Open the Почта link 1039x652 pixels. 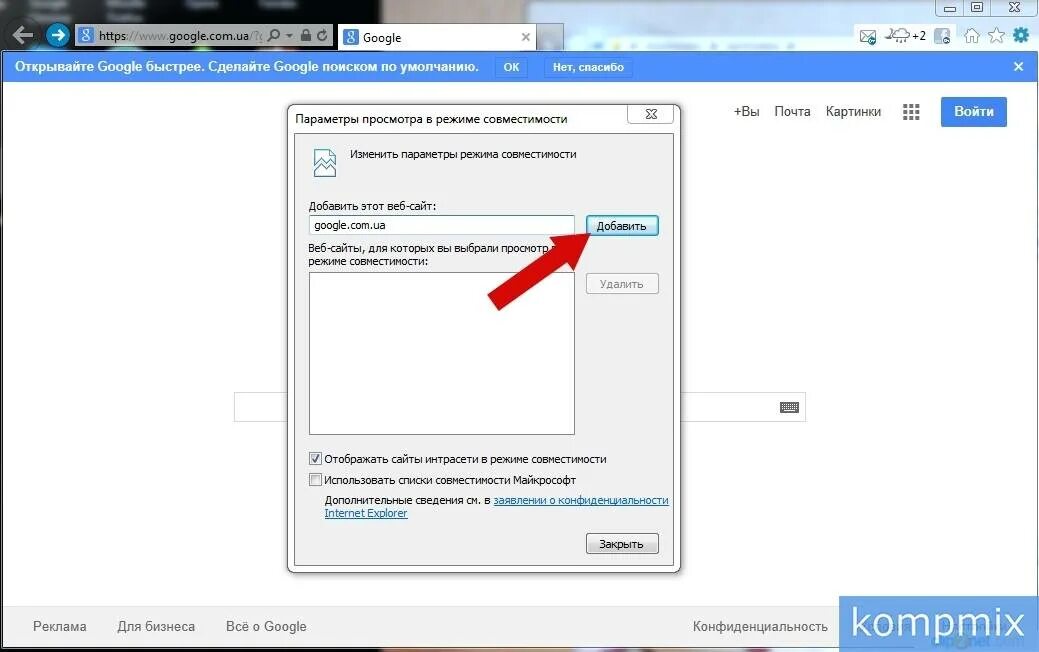click(x=793, y=111)
